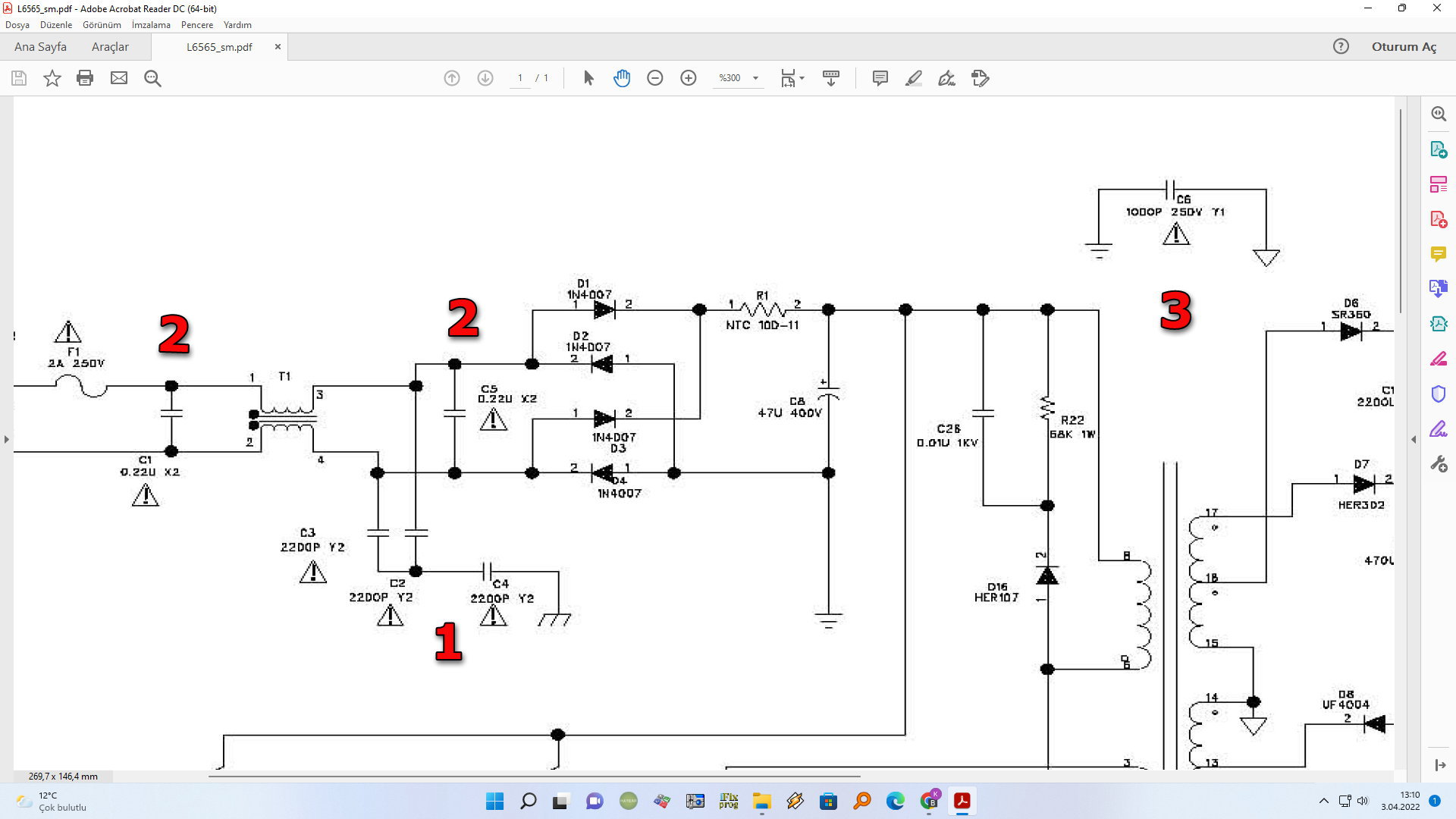Zoom out with the minus button
Image resolution: width=1456 pixels, height=819 pixels.
pos(655,78)
